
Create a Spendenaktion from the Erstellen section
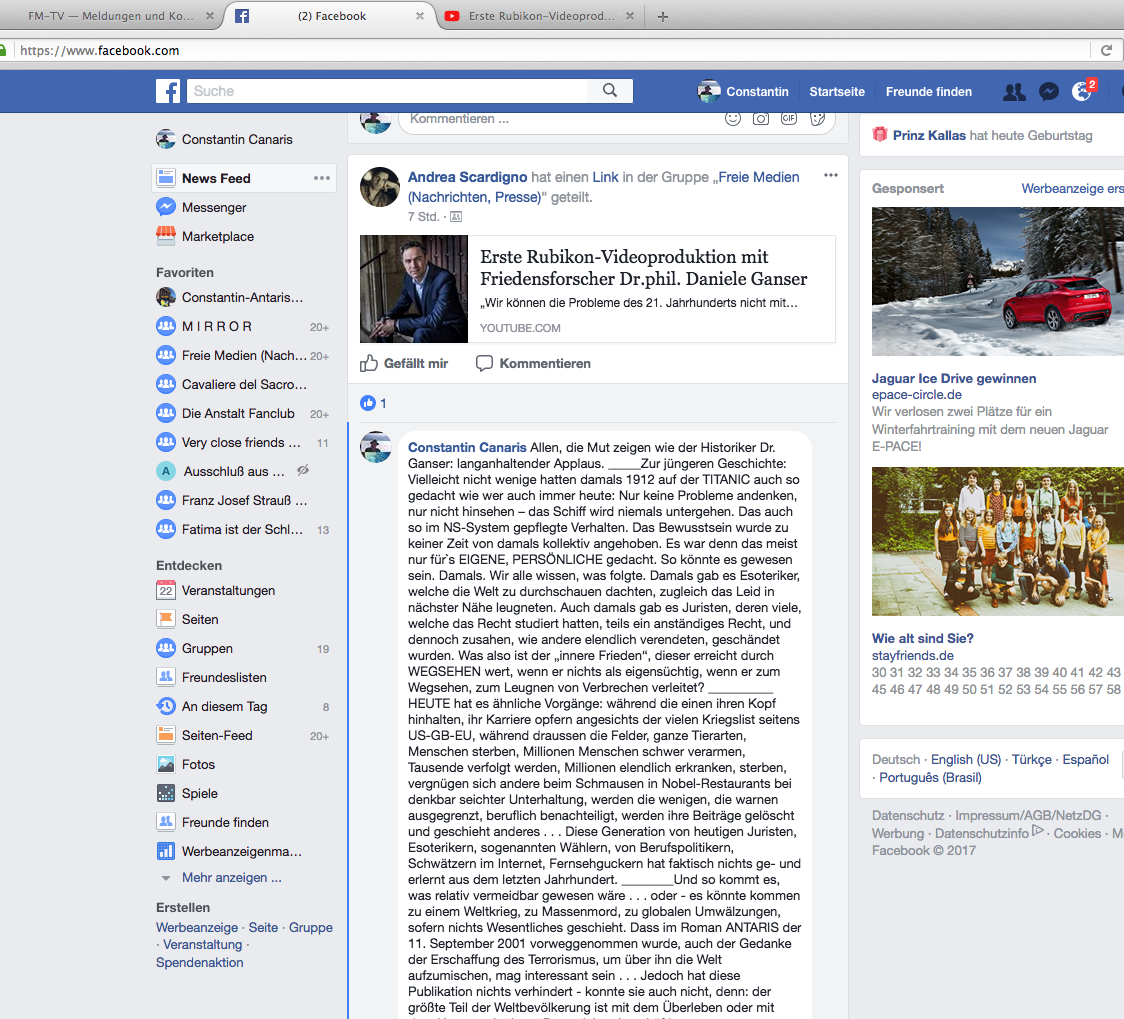(200, 962)
